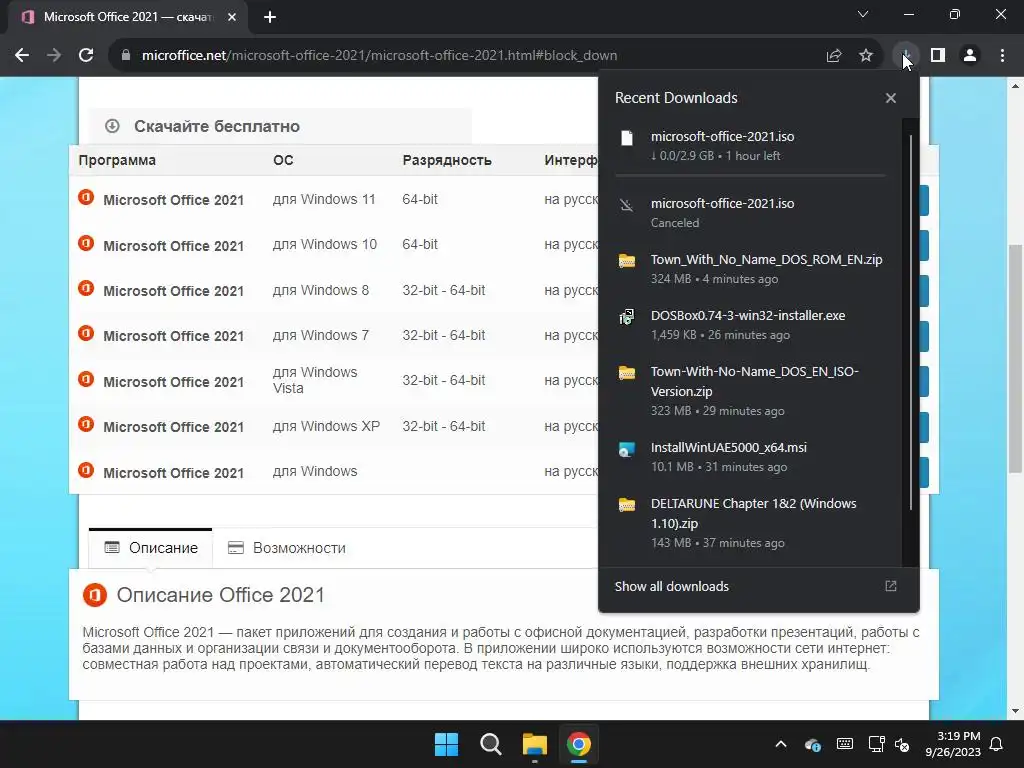Screen dimensions: 1024x768
Task: Open InstallWinUAE5000_x64.msi download entry
Action: click(748, 457)
